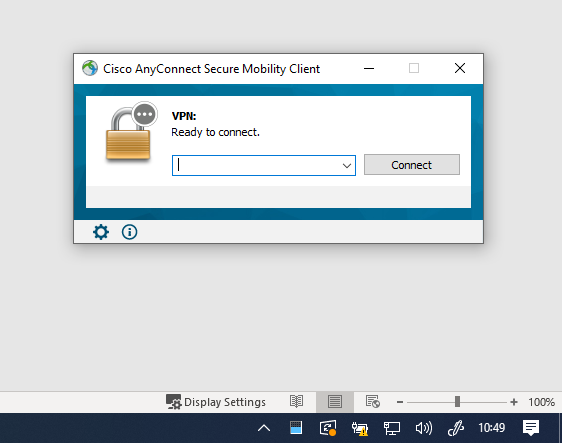Click the Connect button

point(412,165)
